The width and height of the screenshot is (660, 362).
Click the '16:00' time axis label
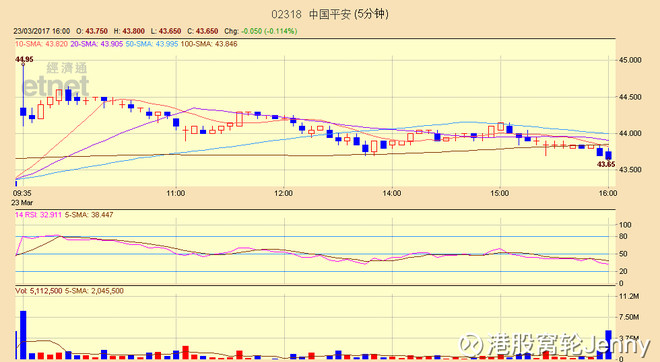[608, 193]
